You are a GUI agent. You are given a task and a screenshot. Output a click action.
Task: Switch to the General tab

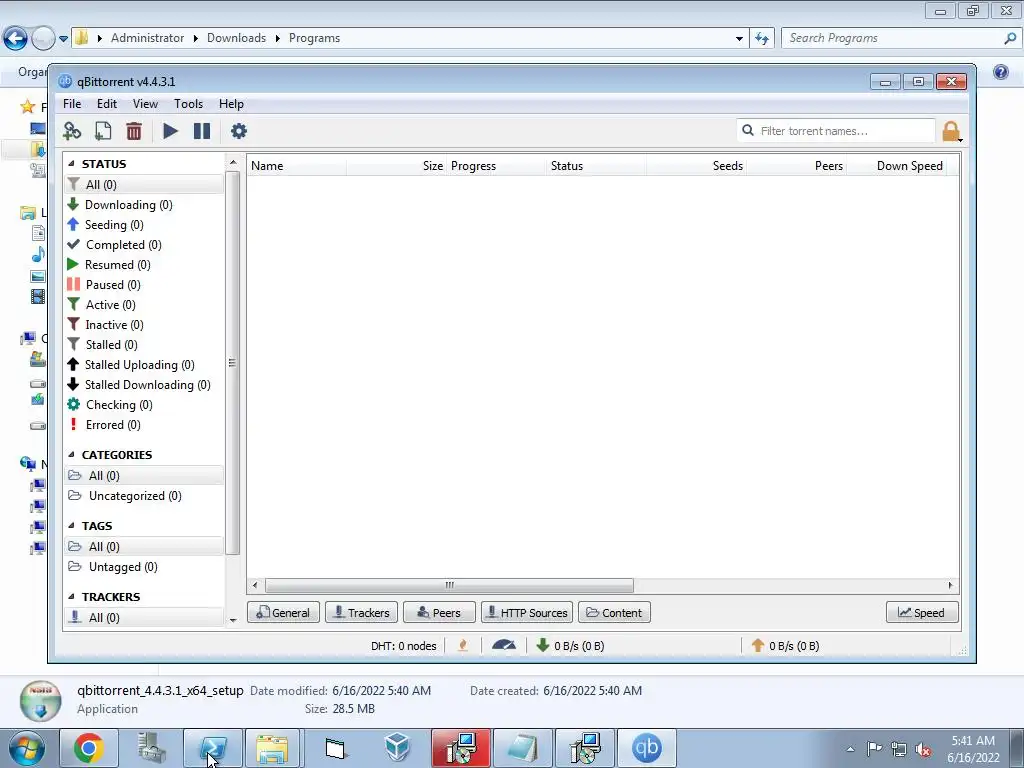click(x=283, y=613)
